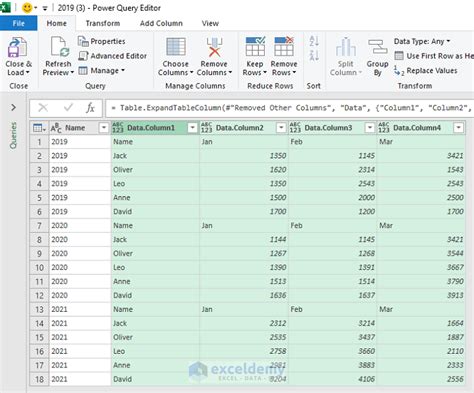
Task: Switch to the View tab
Action: pyautogui.click(x=210, y=23)
